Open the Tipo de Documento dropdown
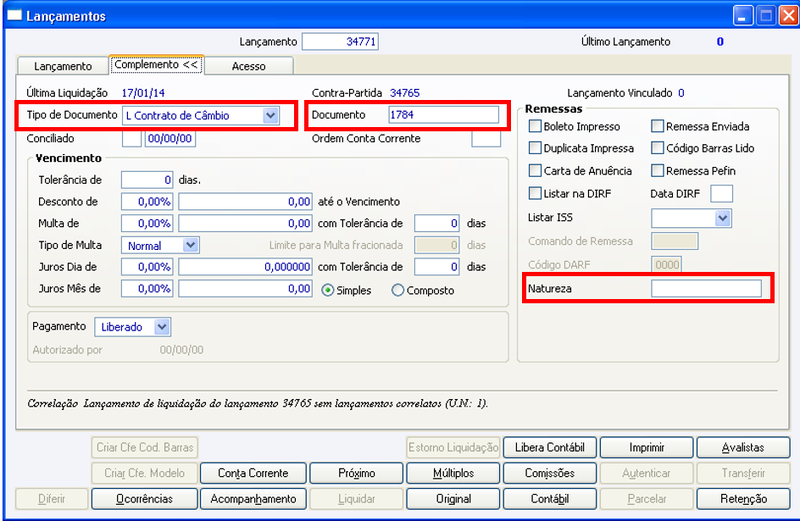The image size is (800, 521). 270,115
